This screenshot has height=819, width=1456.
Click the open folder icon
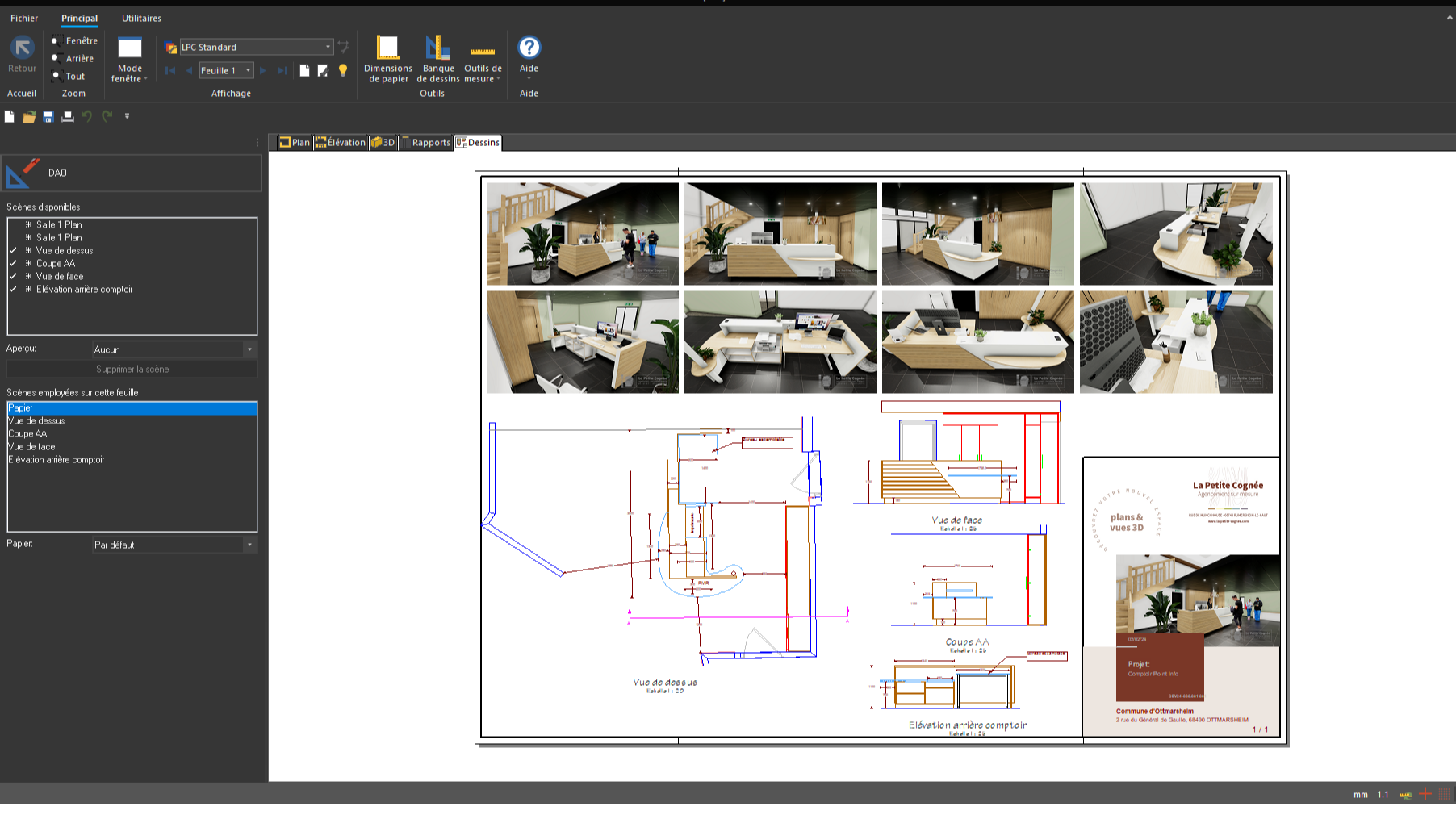pyautogui.click(x=28, y=117)
